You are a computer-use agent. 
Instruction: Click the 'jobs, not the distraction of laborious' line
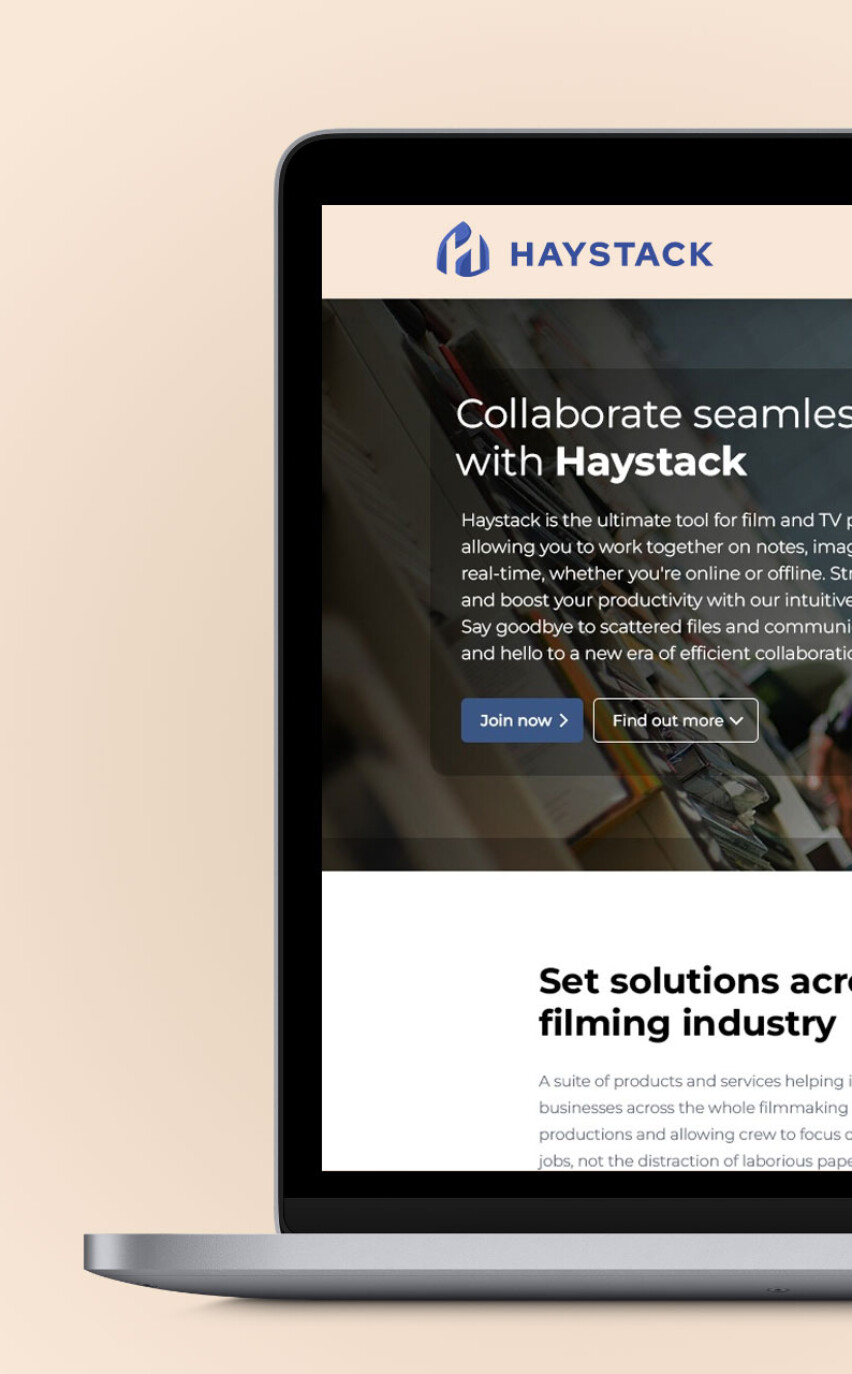(695, 1161)
